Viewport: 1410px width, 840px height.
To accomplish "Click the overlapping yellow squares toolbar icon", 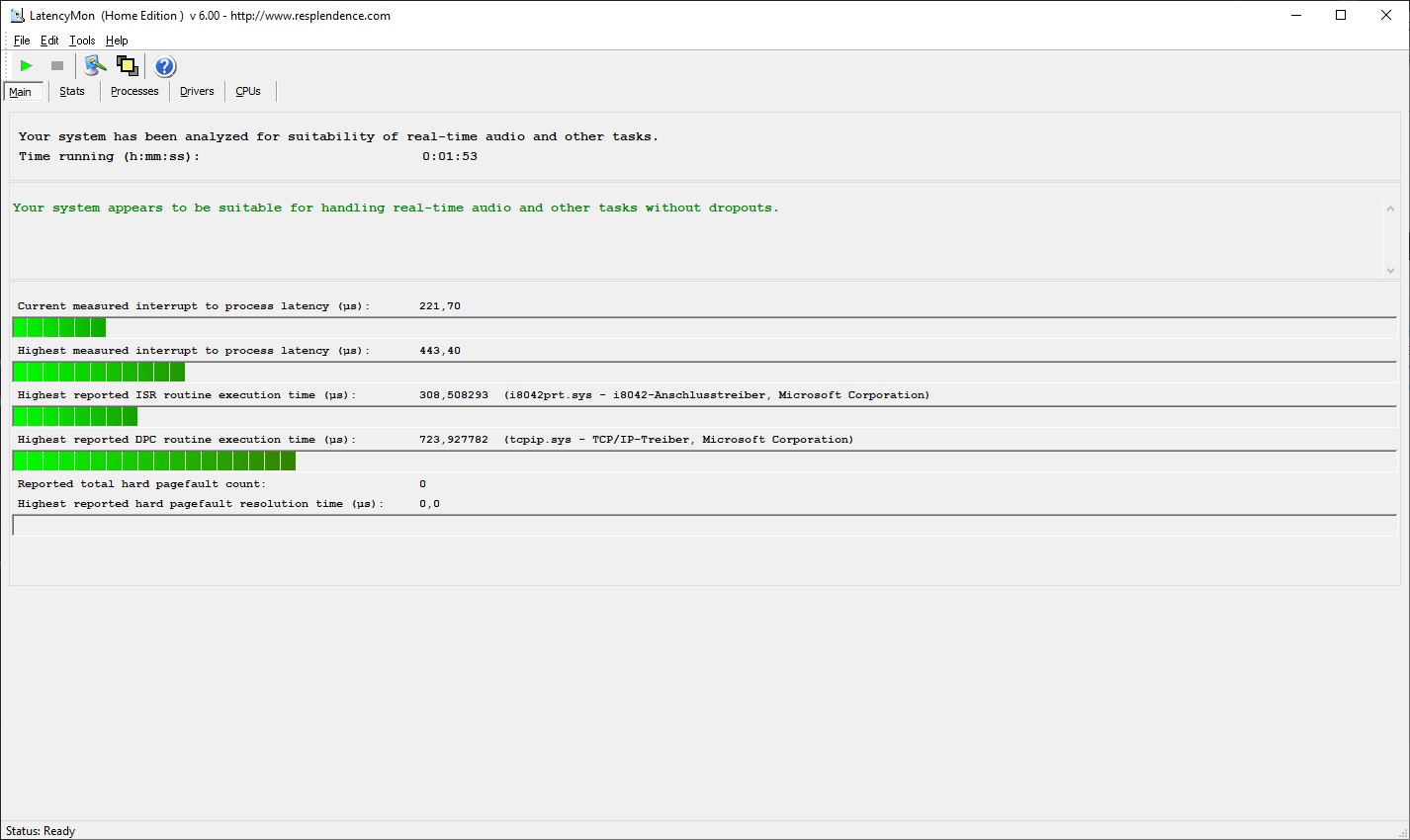I will (128, 66).
